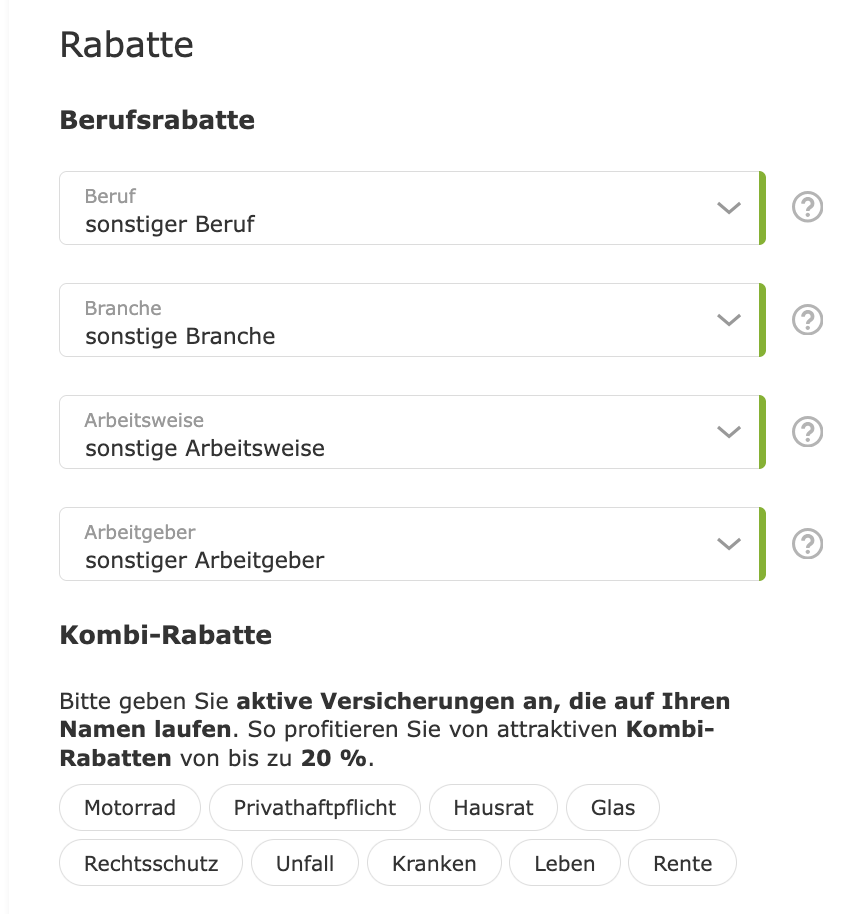This screenshot has width=866, height=914.
Task: Toggle the Leben insurance option
Action: coord(565,863)
